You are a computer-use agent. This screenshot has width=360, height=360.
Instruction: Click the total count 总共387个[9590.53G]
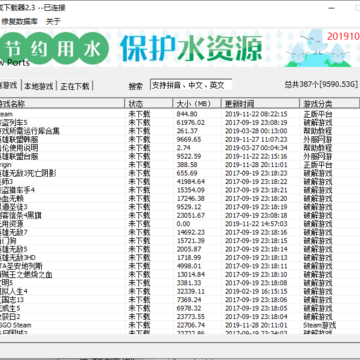[x=321, y=84]
